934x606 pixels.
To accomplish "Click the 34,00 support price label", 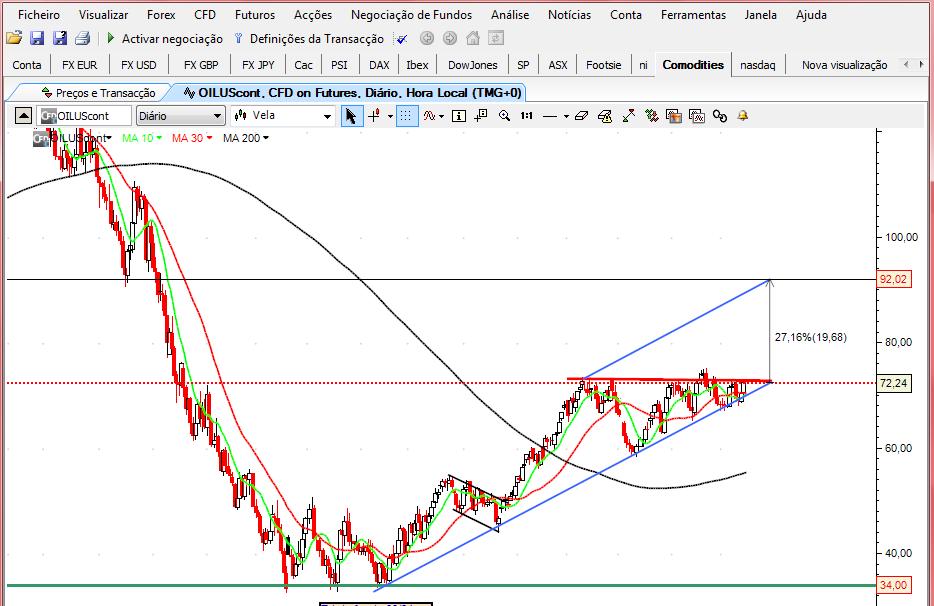I will coord(894,585).
